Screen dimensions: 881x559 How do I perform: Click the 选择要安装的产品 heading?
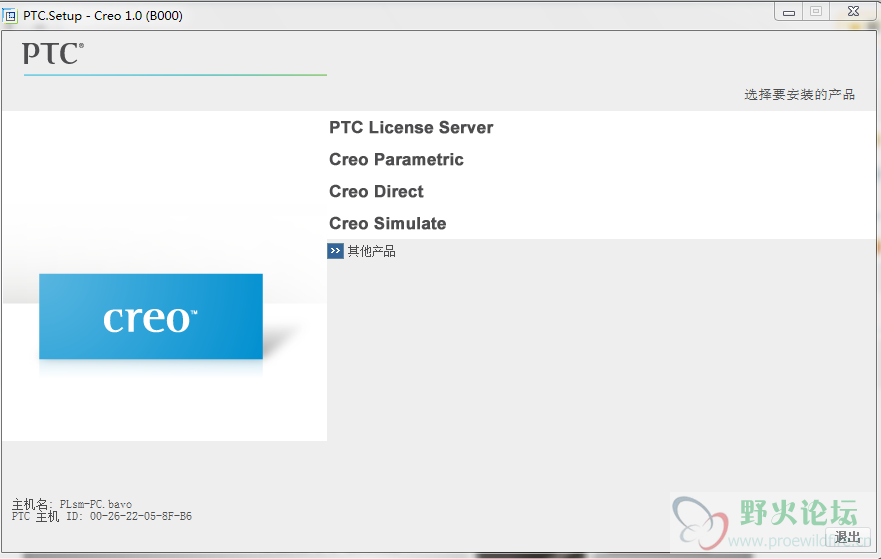coord(799,94)
